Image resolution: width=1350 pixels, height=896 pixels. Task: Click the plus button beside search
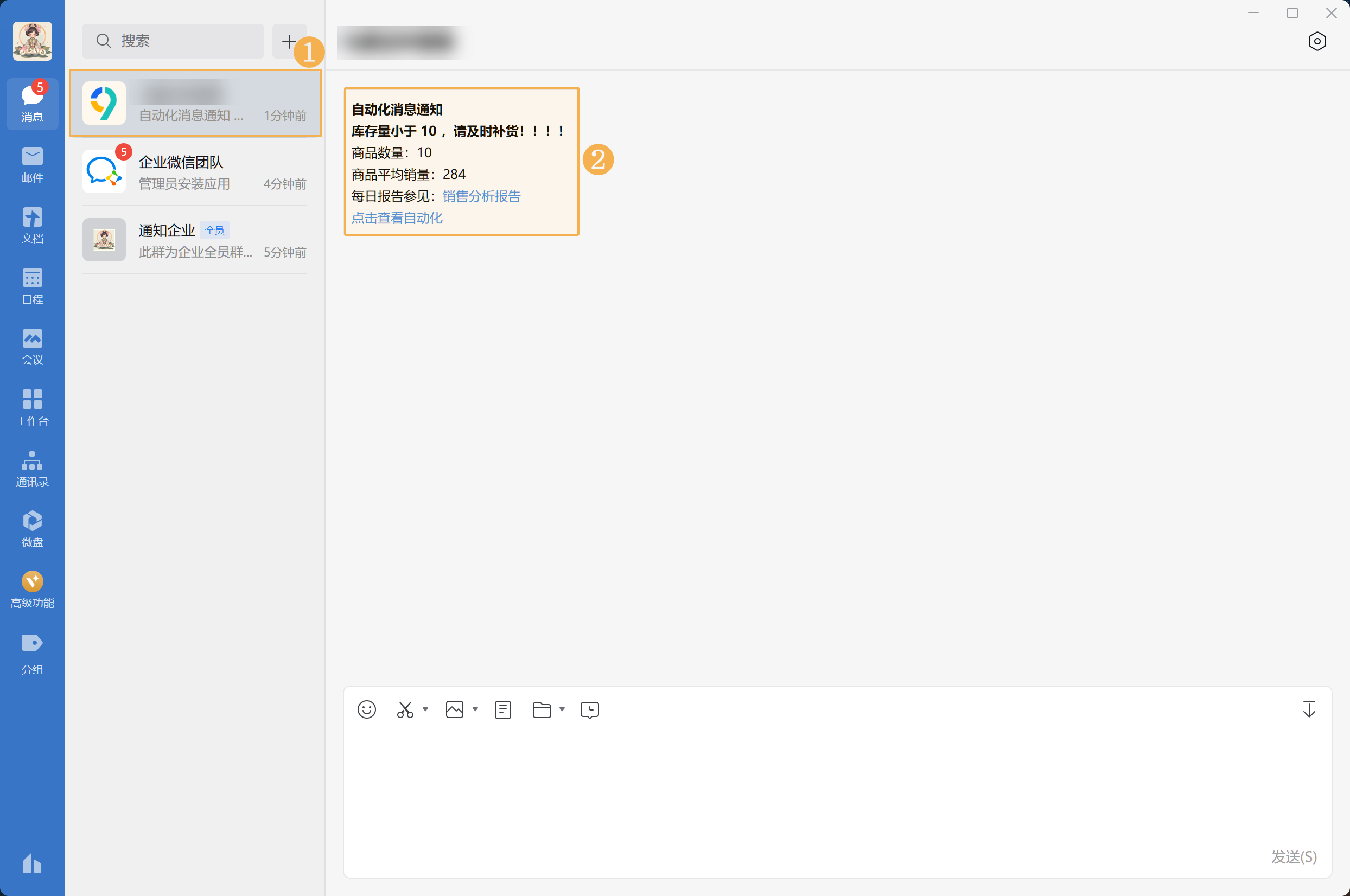[289, 41]
